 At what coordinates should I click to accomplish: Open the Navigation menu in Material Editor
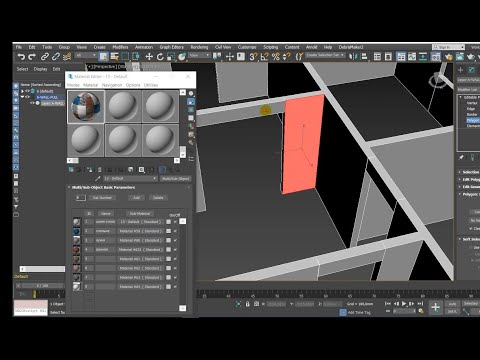click(x=112, y=85)
